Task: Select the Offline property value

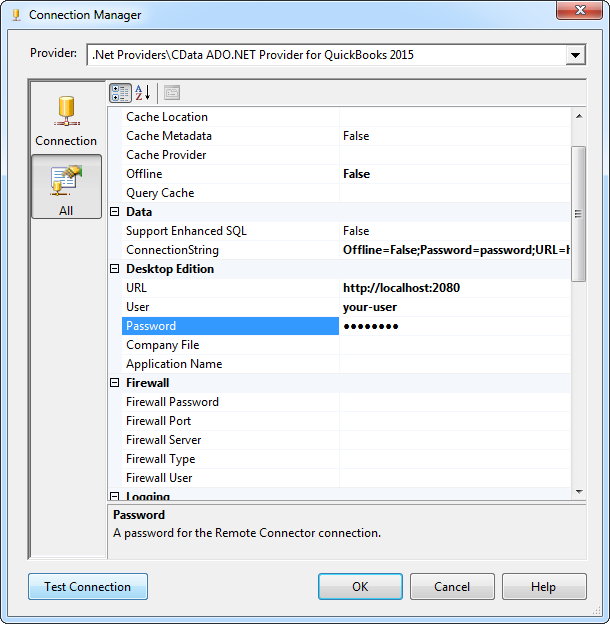Action: click(455, 174)
